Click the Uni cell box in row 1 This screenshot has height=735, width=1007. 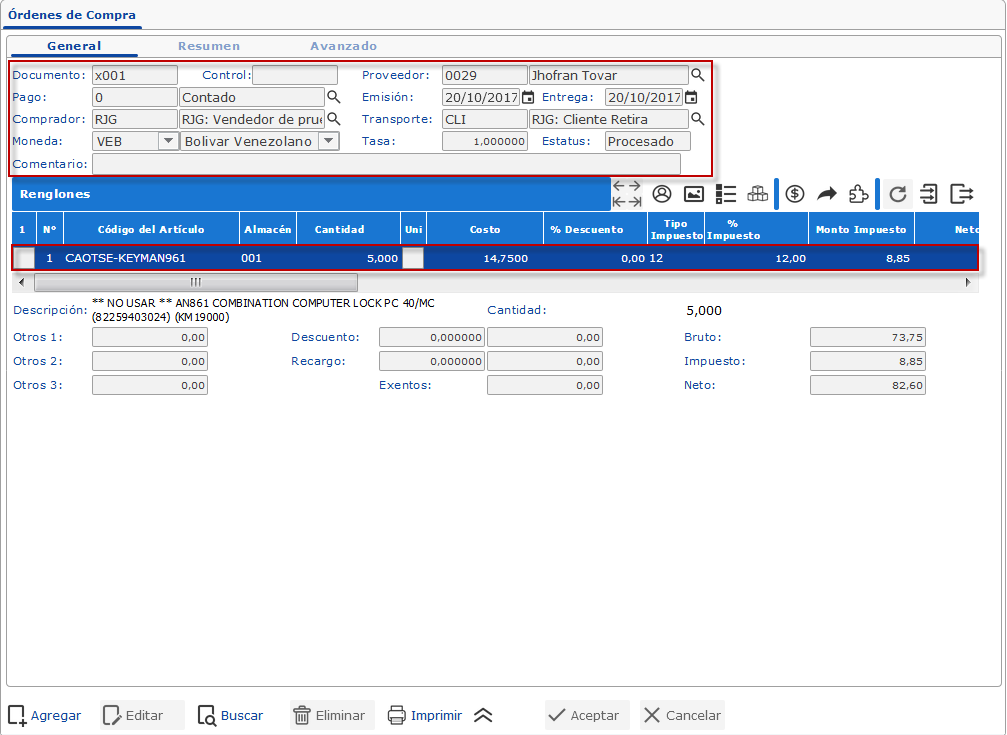click(412, 258)
